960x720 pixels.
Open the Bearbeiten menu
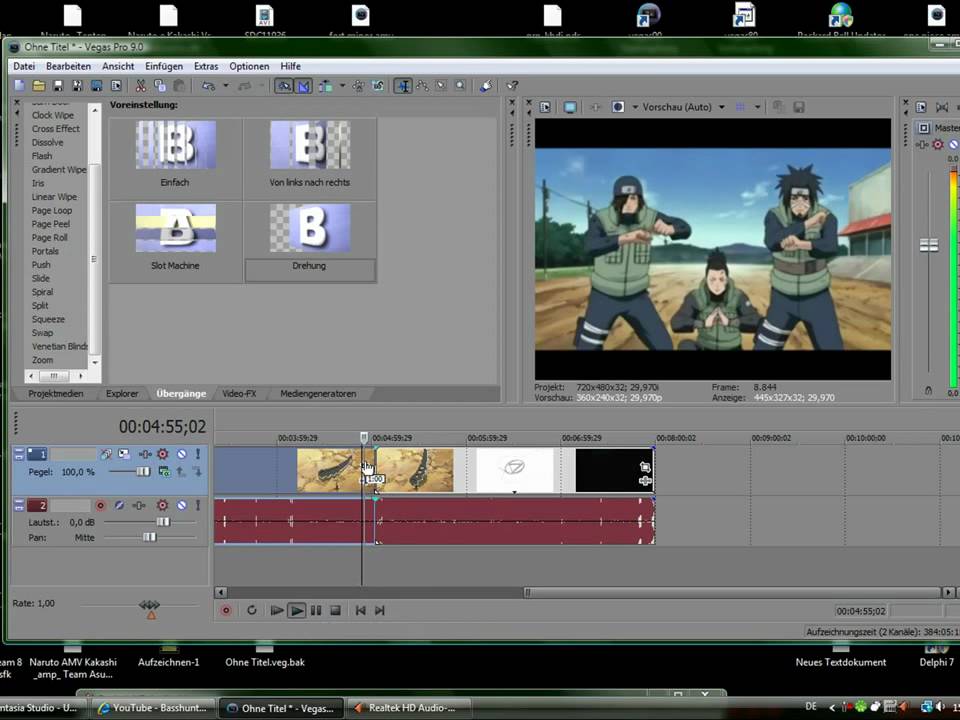[69, 66]
